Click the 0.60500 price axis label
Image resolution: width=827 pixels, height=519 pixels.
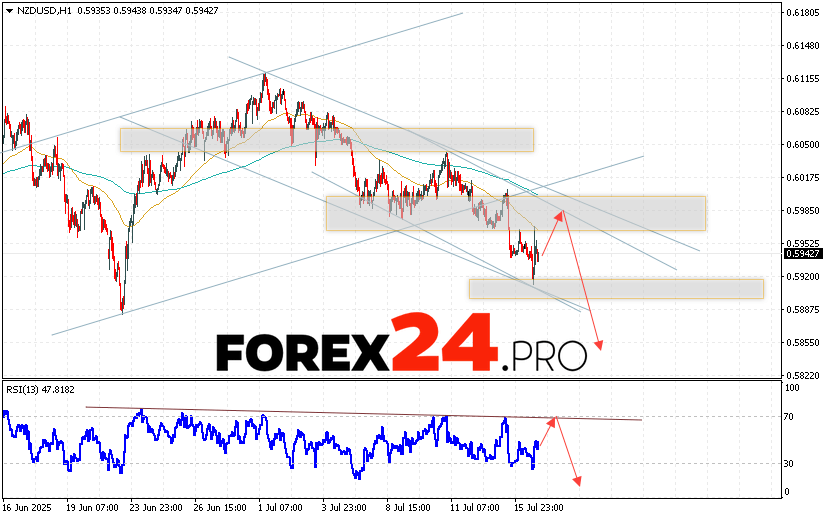click(x=802, y=145)
